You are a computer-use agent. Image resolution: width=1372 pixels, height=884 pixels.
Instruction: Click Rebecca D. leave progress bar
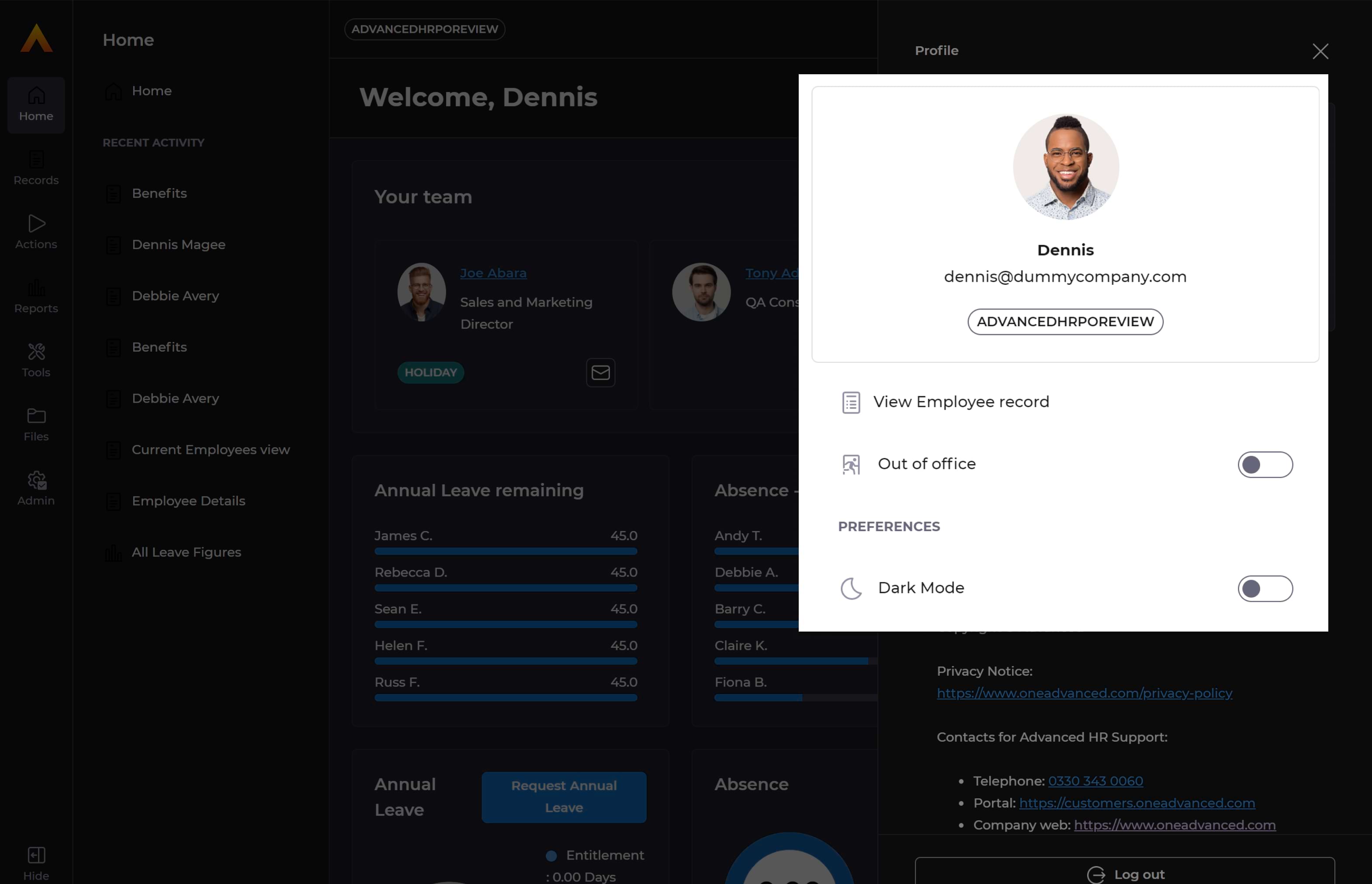tap(506, 588)
